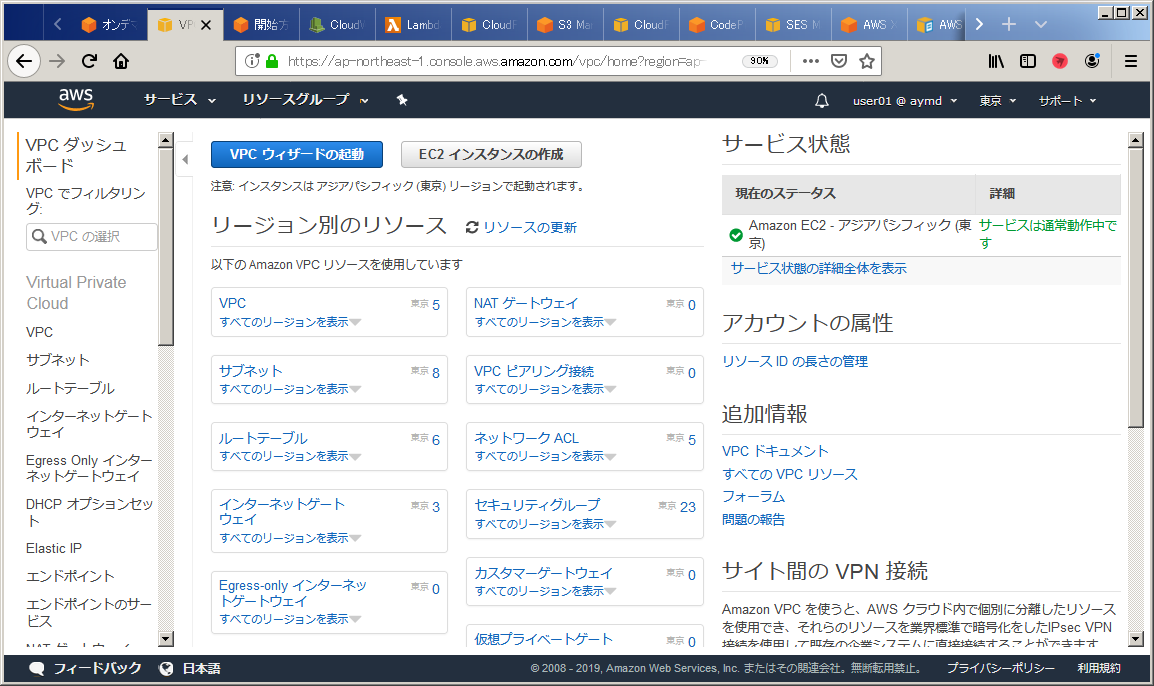Open the page actions three-dots menu

pos(810,61)
